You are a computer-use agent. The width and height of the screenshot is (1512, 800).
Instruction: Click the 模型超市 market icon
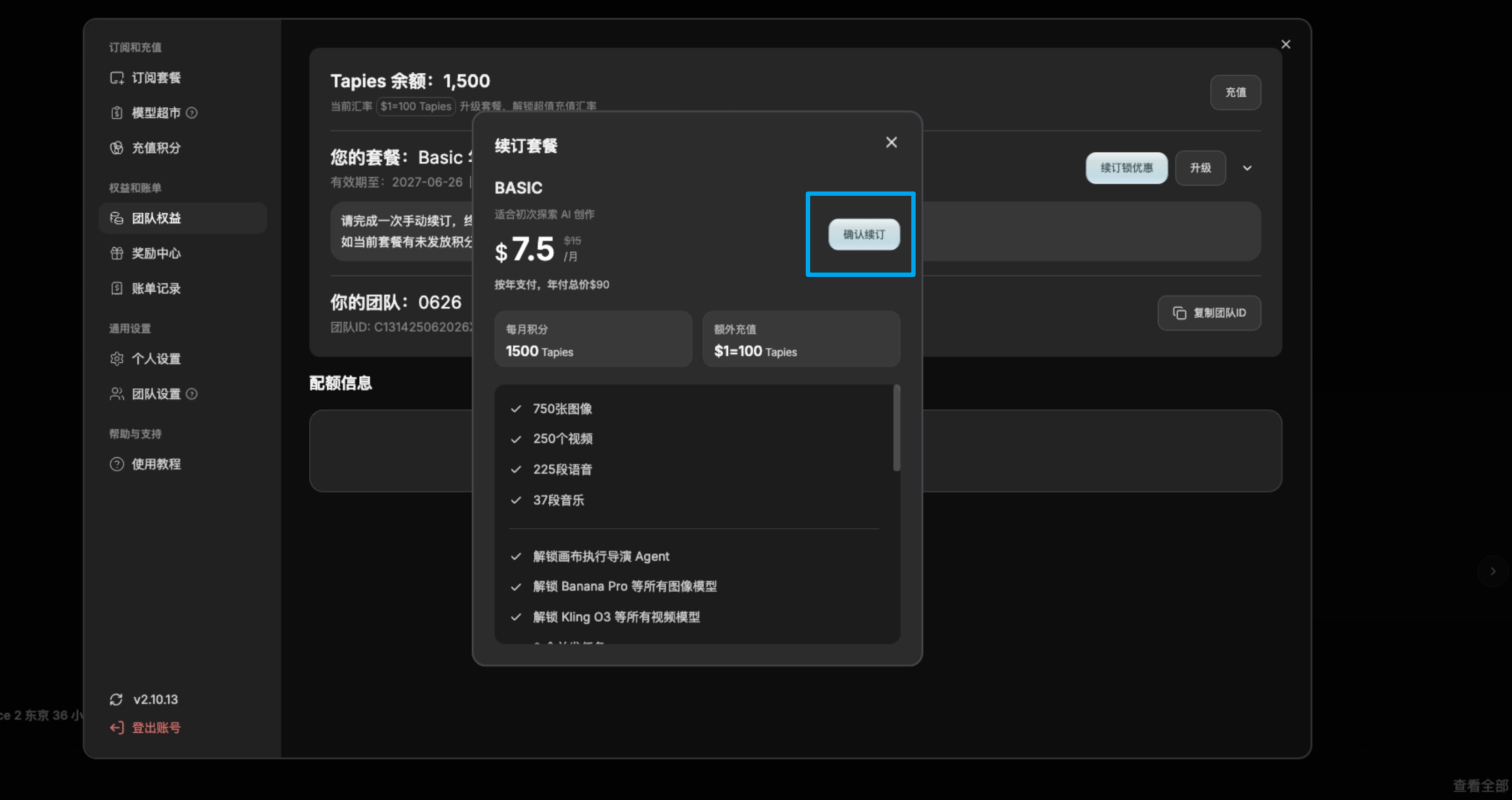117,113
